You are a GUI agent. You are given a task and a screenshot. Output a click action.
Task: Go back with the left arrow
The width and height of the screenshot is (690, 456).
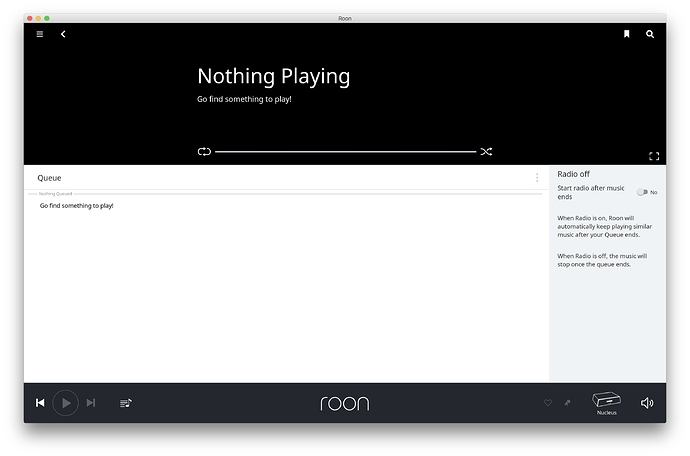[x=63, y=34]
